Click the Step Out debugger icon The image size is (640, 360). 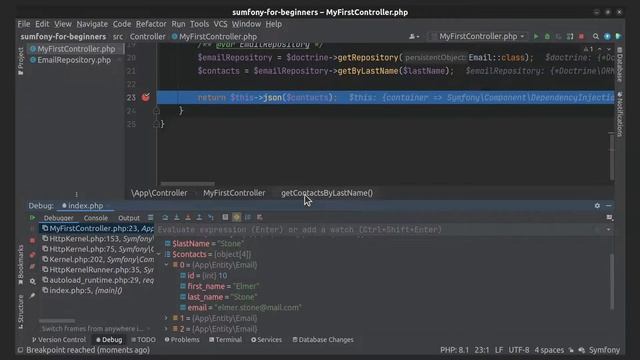click(x=199, y=218)
